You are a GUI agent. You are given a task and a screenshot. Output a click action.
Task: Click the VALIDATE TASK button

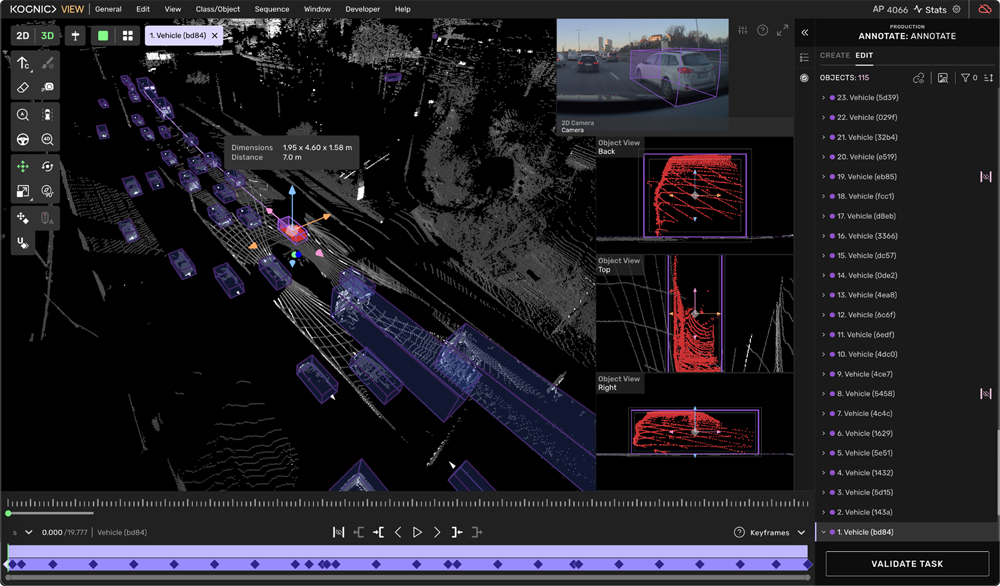click(x=907, y=564)
